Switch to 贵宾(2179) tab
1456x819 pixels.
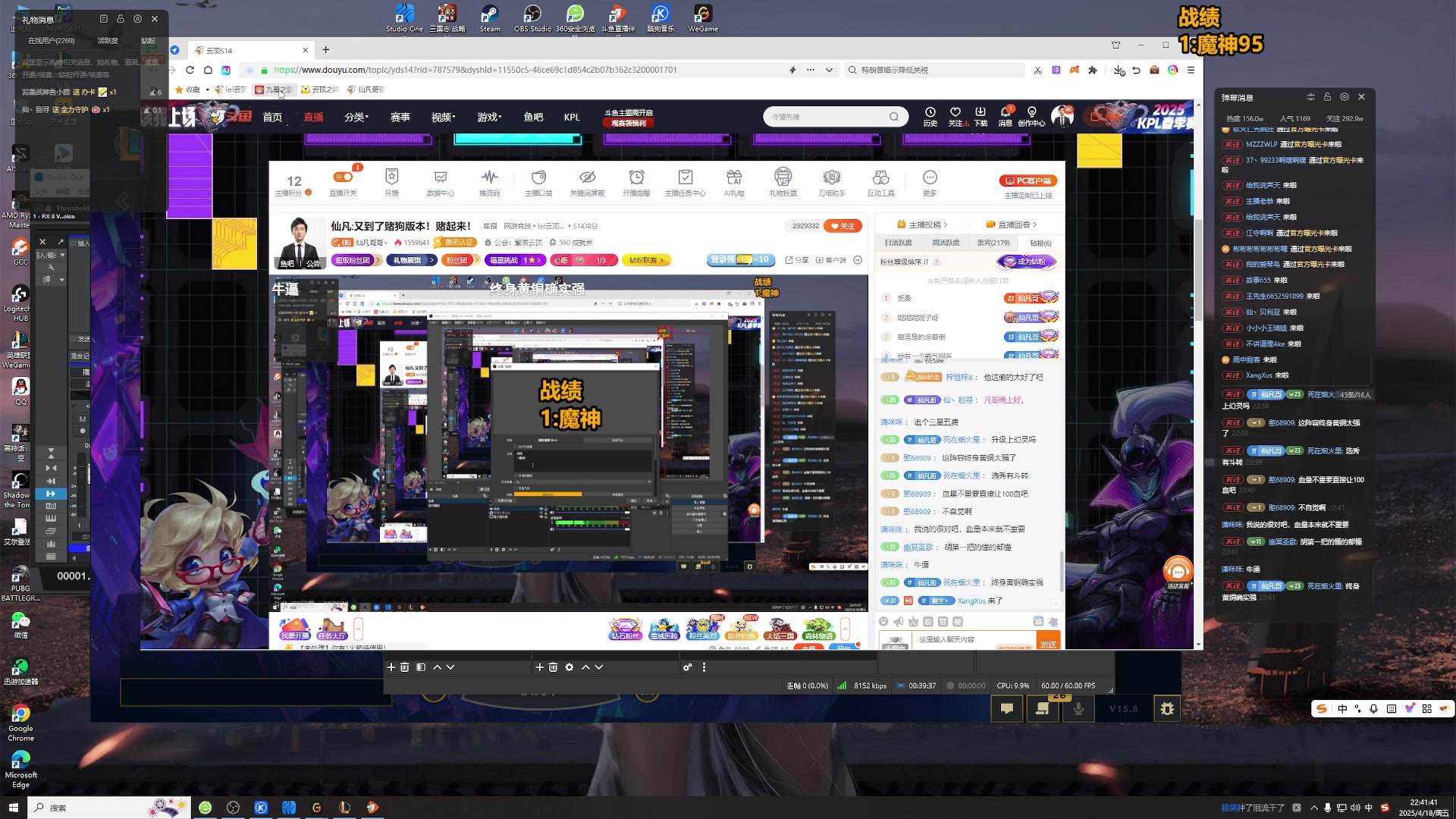pyautogui.click(x=993, y=243)
